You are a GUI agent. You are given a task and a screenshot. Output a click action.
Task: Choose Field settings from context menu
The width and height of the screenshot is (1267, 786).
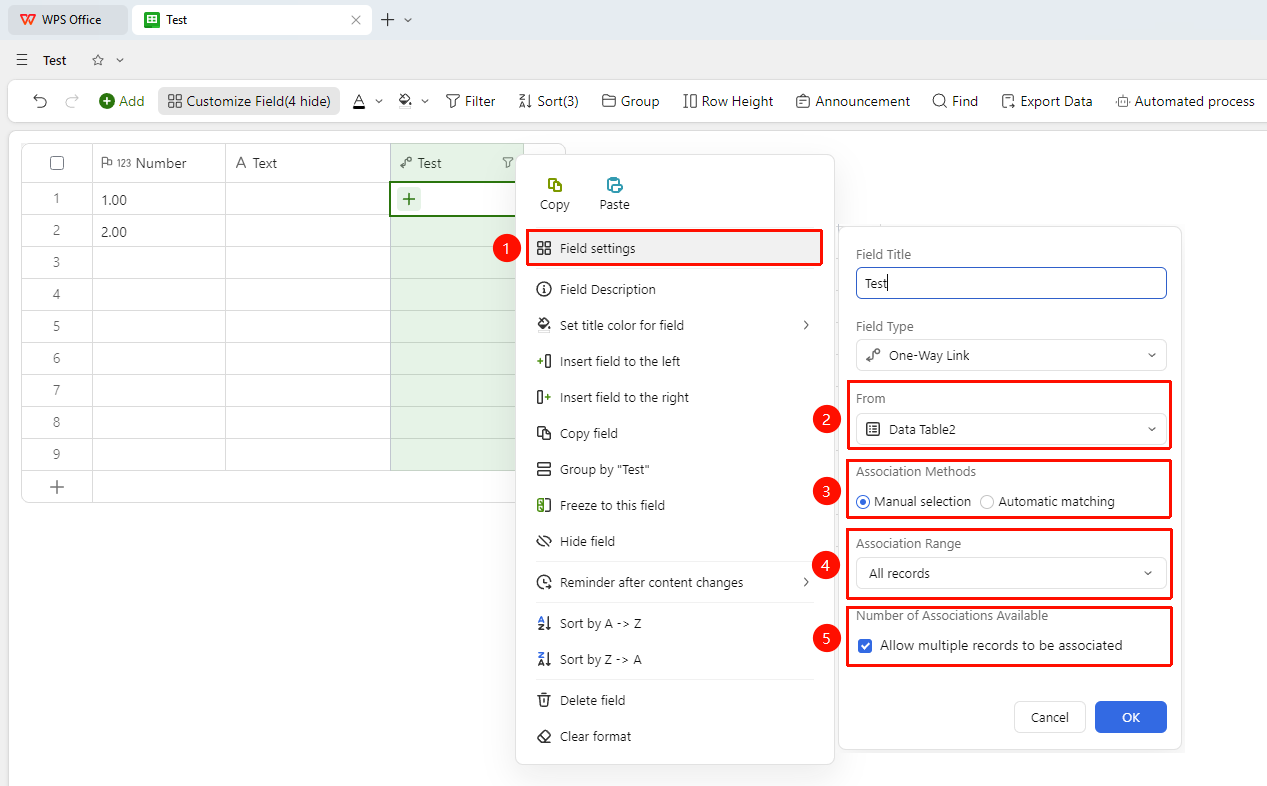pyautogui.click(x=675, y=248)
